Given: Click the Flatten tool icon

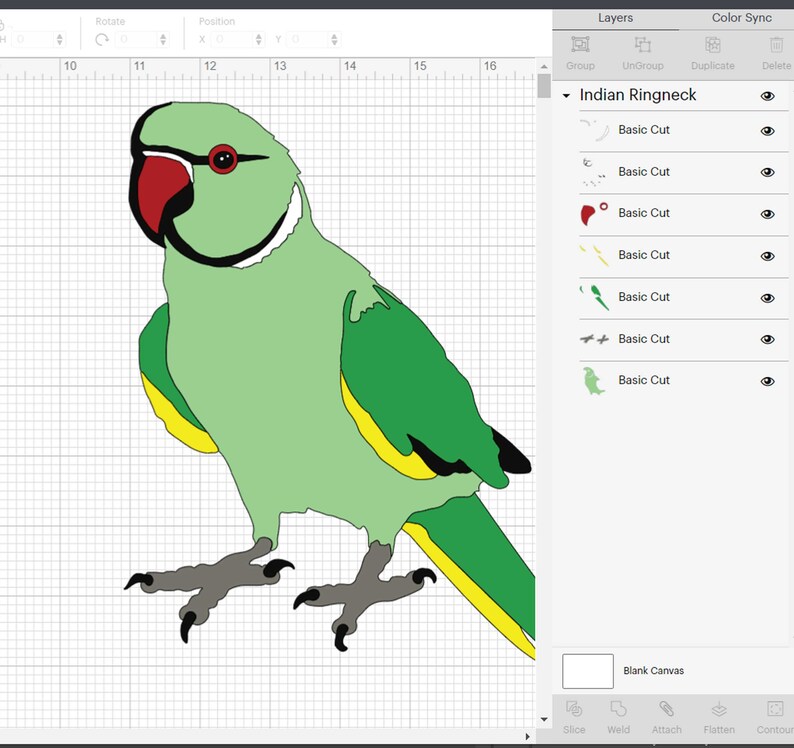Looking at the screenshot, I should 719,709.
